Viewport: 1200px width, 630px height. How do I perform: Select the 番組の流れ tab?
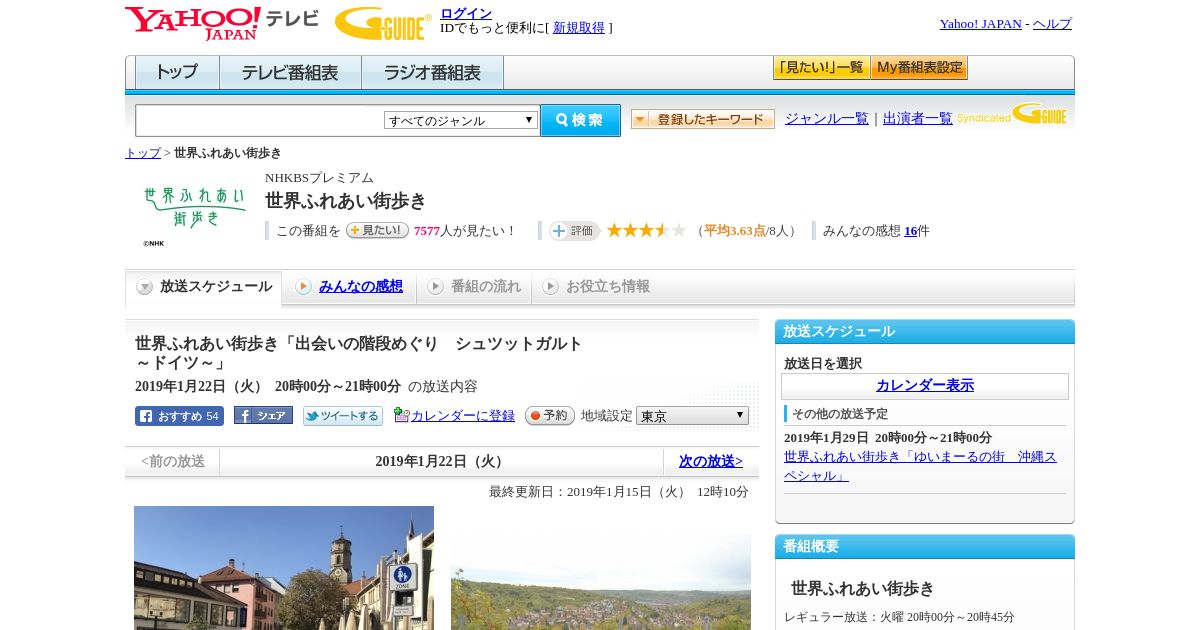point(474,287)
